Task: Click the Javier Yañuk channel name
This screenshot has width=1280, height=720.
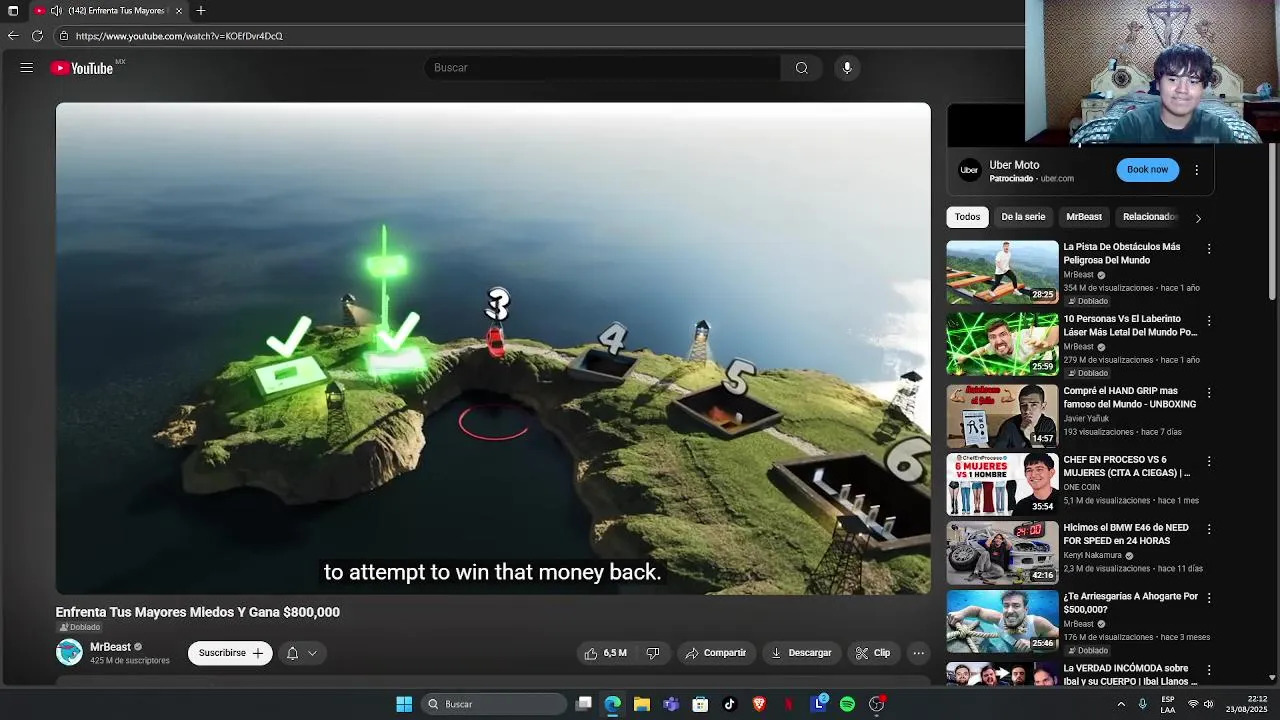Action: click(x=1089, y=419)
